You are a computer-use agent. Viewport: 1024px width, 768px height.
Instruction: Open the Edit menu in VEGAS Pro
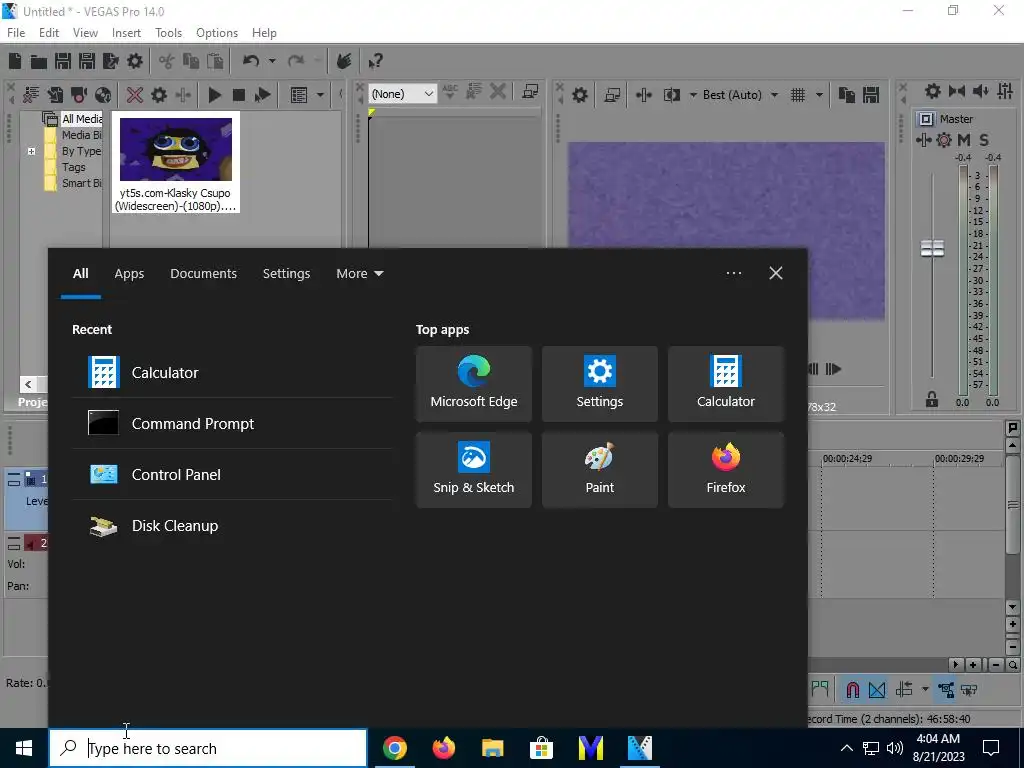coord(49,33)
